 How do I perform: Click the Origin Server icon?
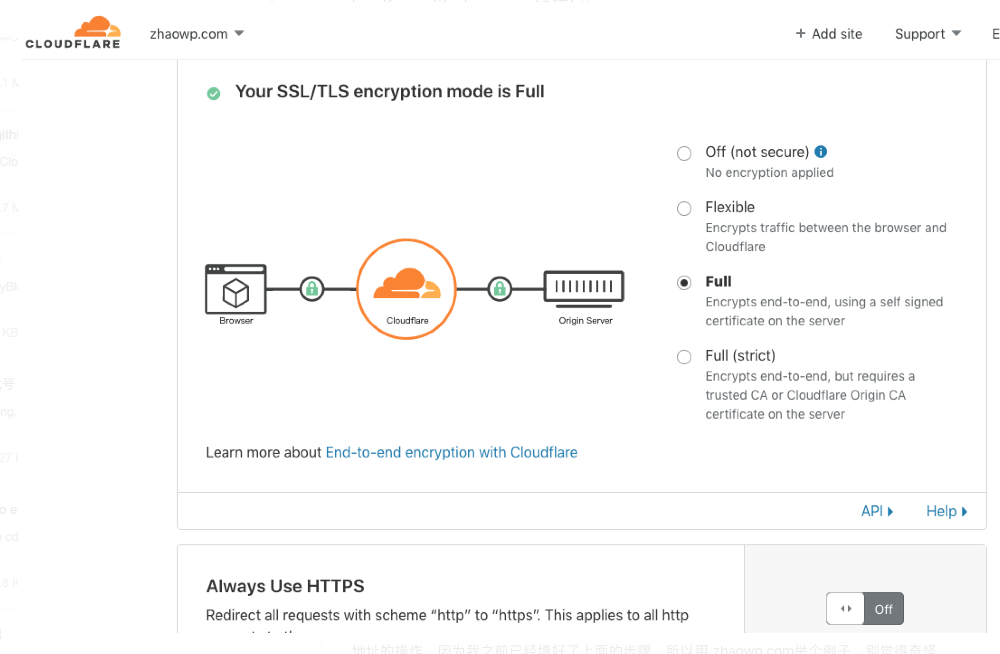585,288
